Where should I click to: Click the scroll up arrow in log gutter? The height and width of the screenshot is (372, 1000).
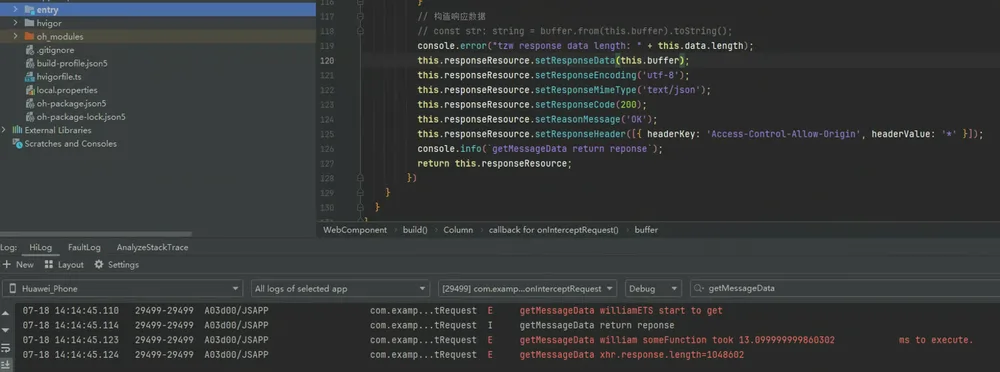coord(6,313)
